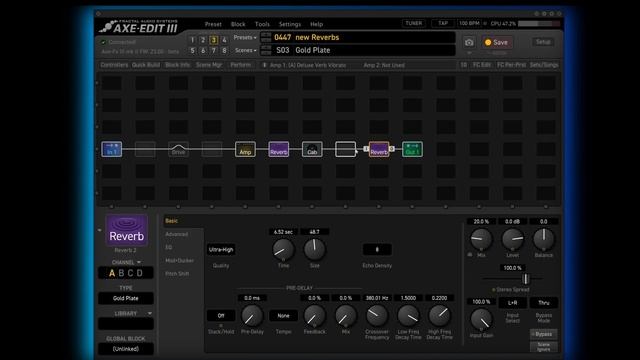Open the Input Select L+R dropdown

(513, 303)
